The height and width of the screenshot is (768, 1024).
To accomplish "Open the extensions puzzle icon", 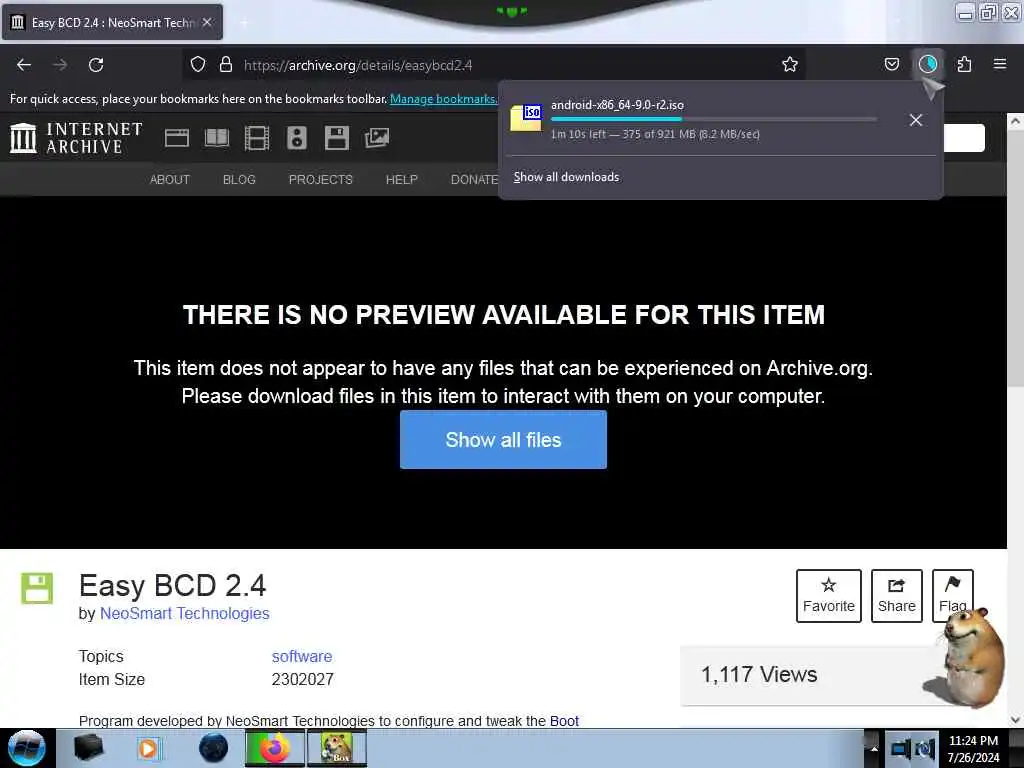I will click(965, 65).
